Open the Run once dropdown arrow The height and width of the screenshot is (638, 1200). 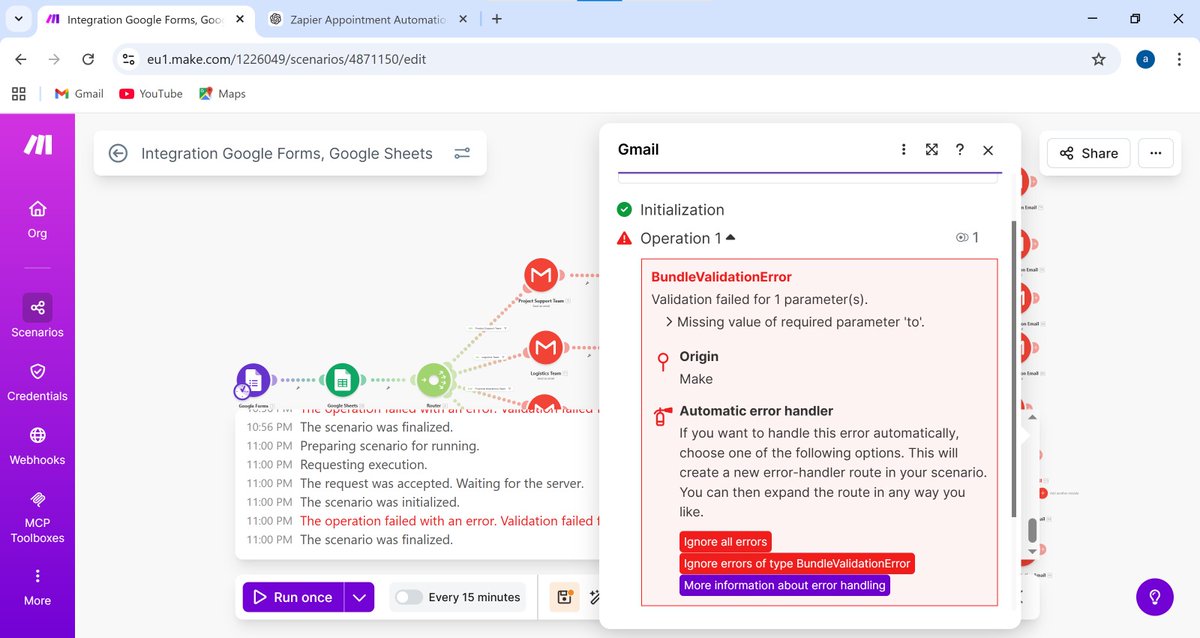tap(359, 597)
